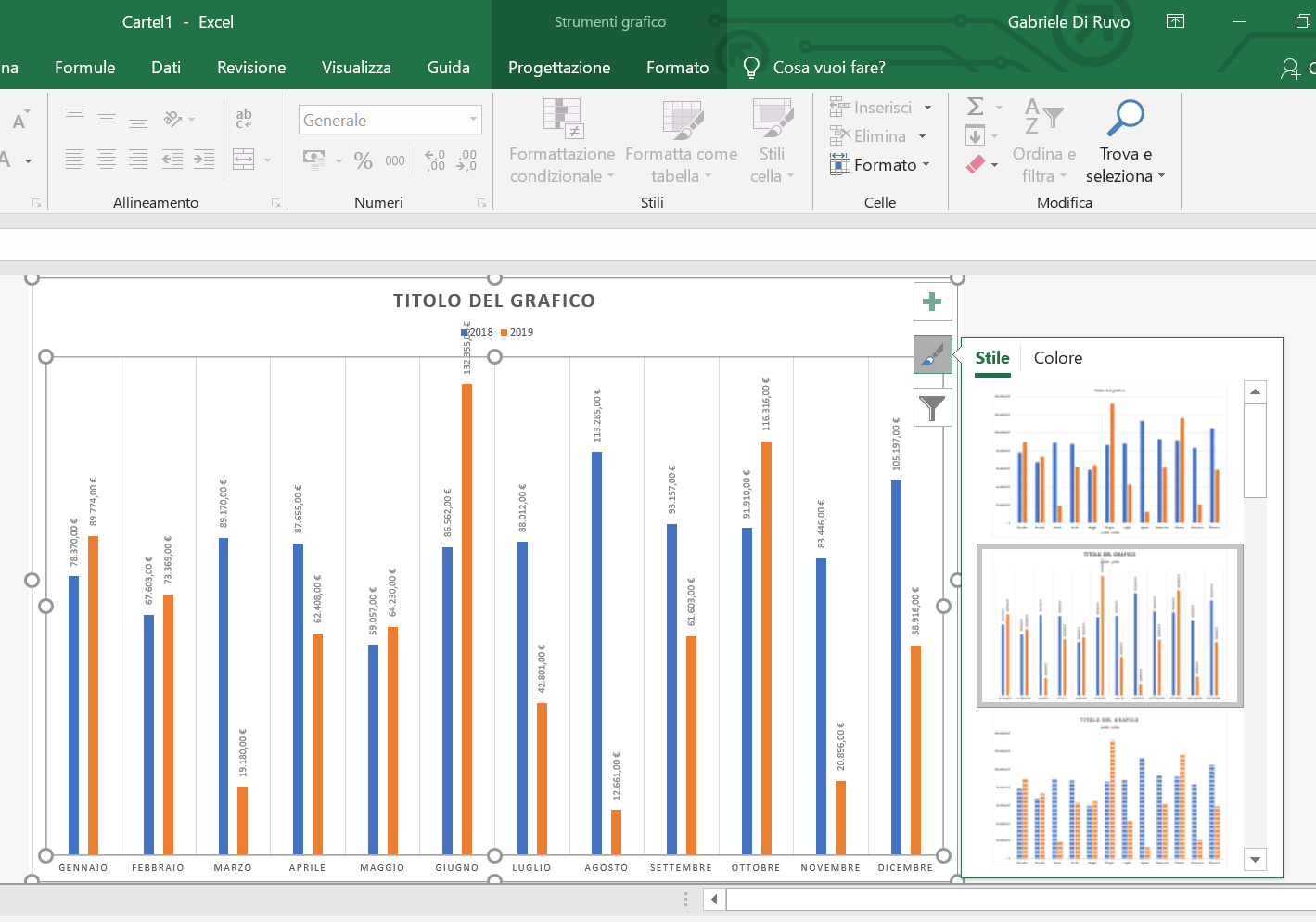Click the share person icon
Viewport: 1316px width, 922px height.
(1290, 68)
